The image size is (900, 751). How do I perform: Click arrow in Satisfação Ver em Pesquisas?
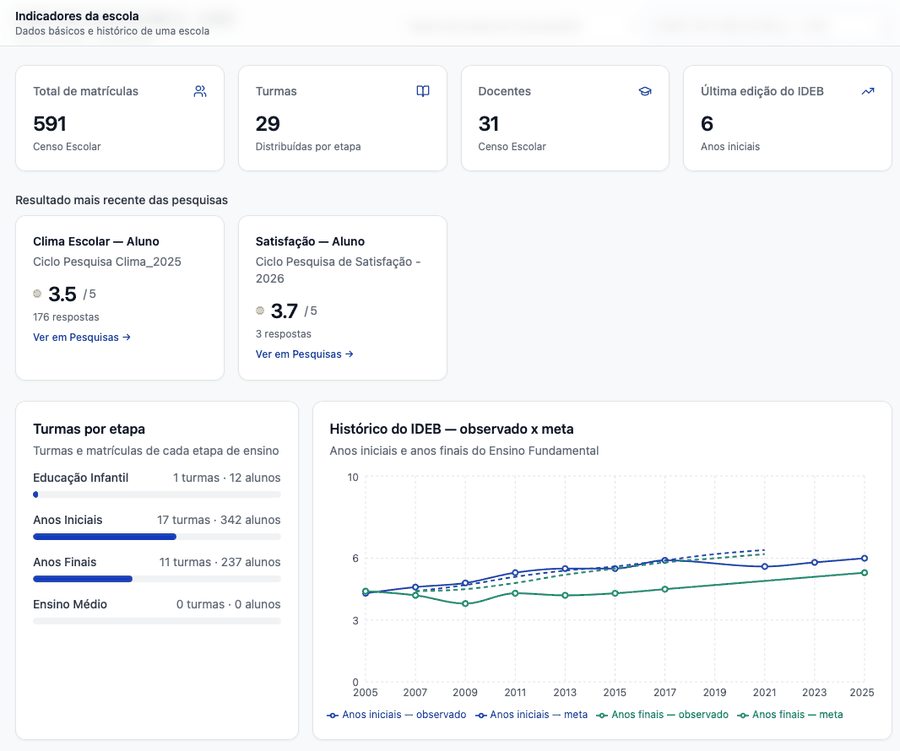coord(349,354)
